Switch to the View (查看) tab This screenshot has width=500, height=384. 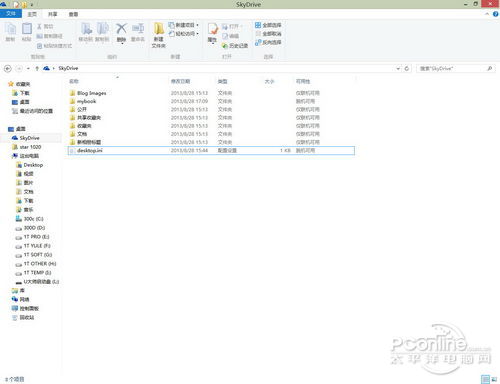click(73, 14)
